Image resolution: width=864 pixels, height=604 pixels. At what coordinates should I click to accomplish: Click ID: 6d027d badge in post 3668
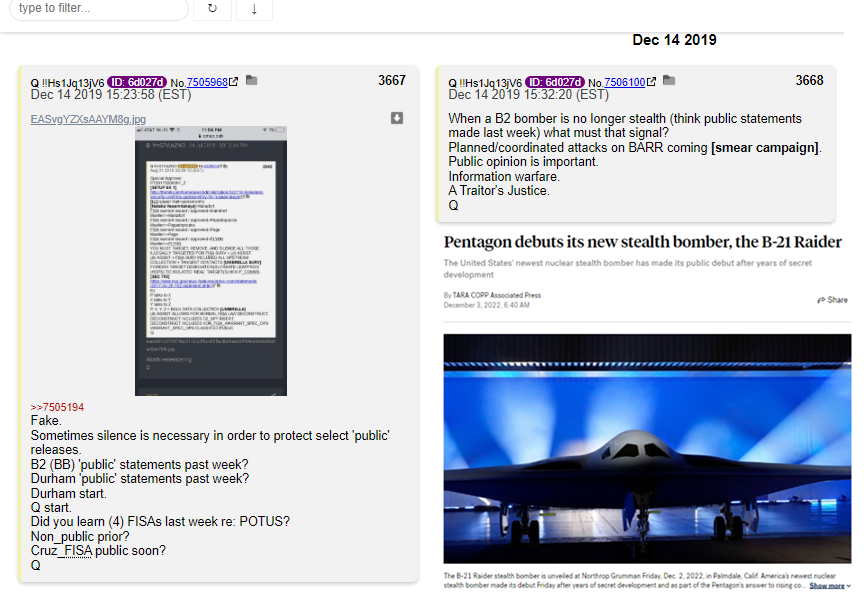(554, 82)
